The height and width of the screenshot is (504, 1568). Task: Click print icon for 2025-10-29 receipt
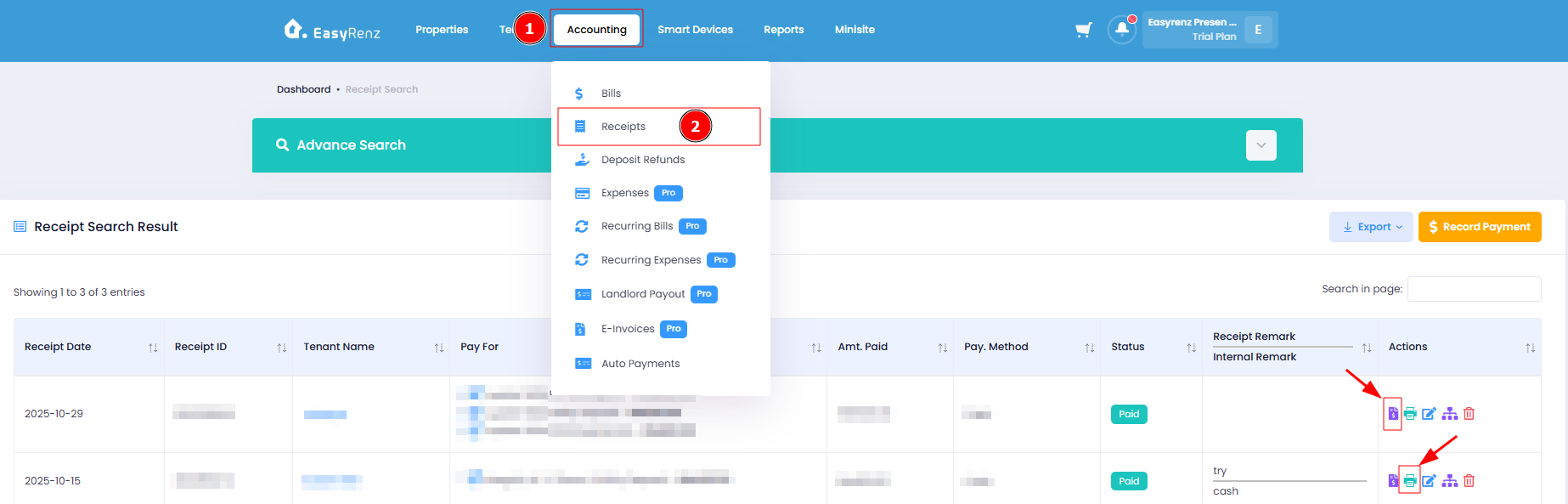(1410, 414)
